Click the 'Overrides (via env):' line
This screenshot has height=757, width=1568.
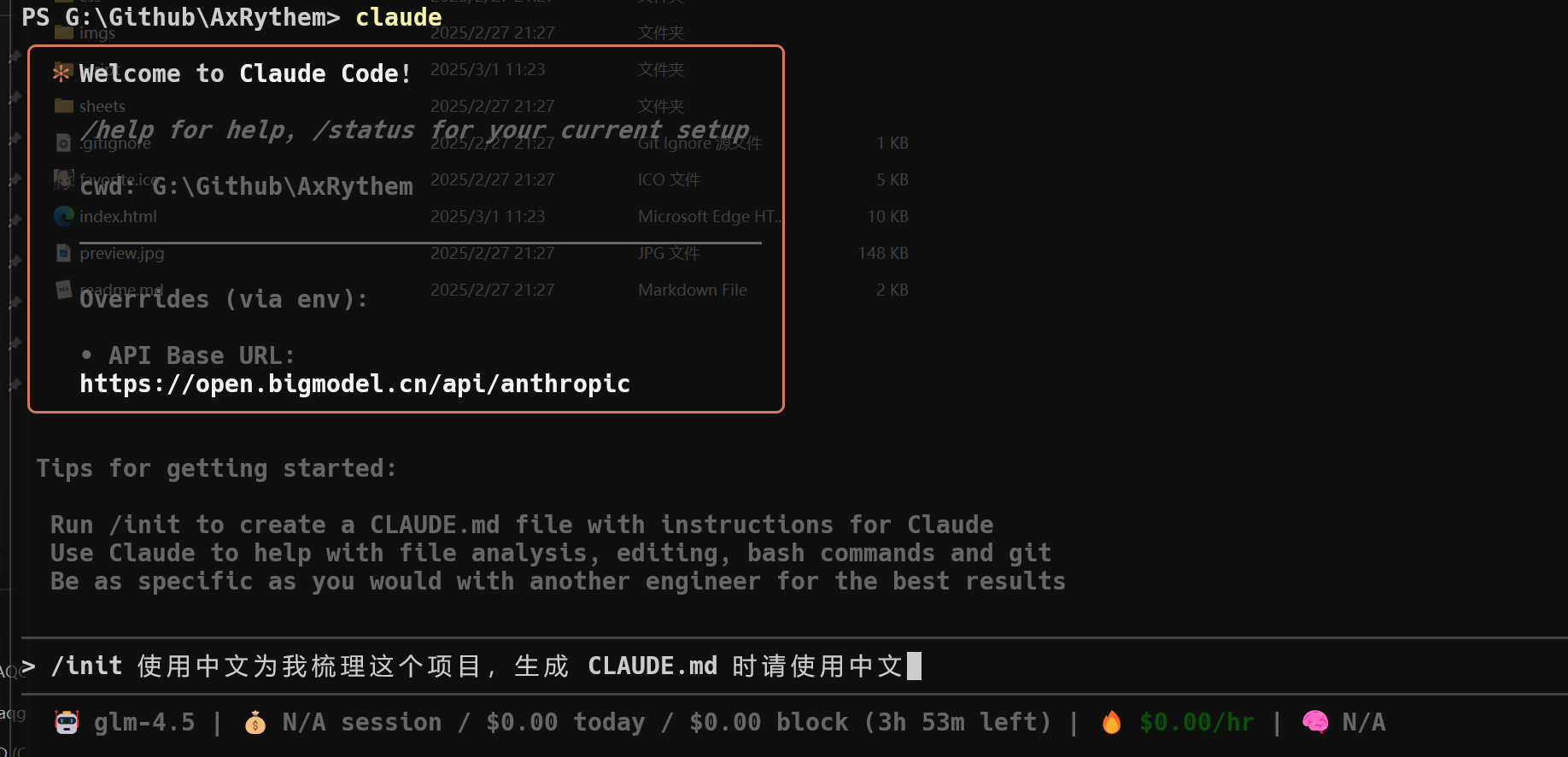[224, 299]
